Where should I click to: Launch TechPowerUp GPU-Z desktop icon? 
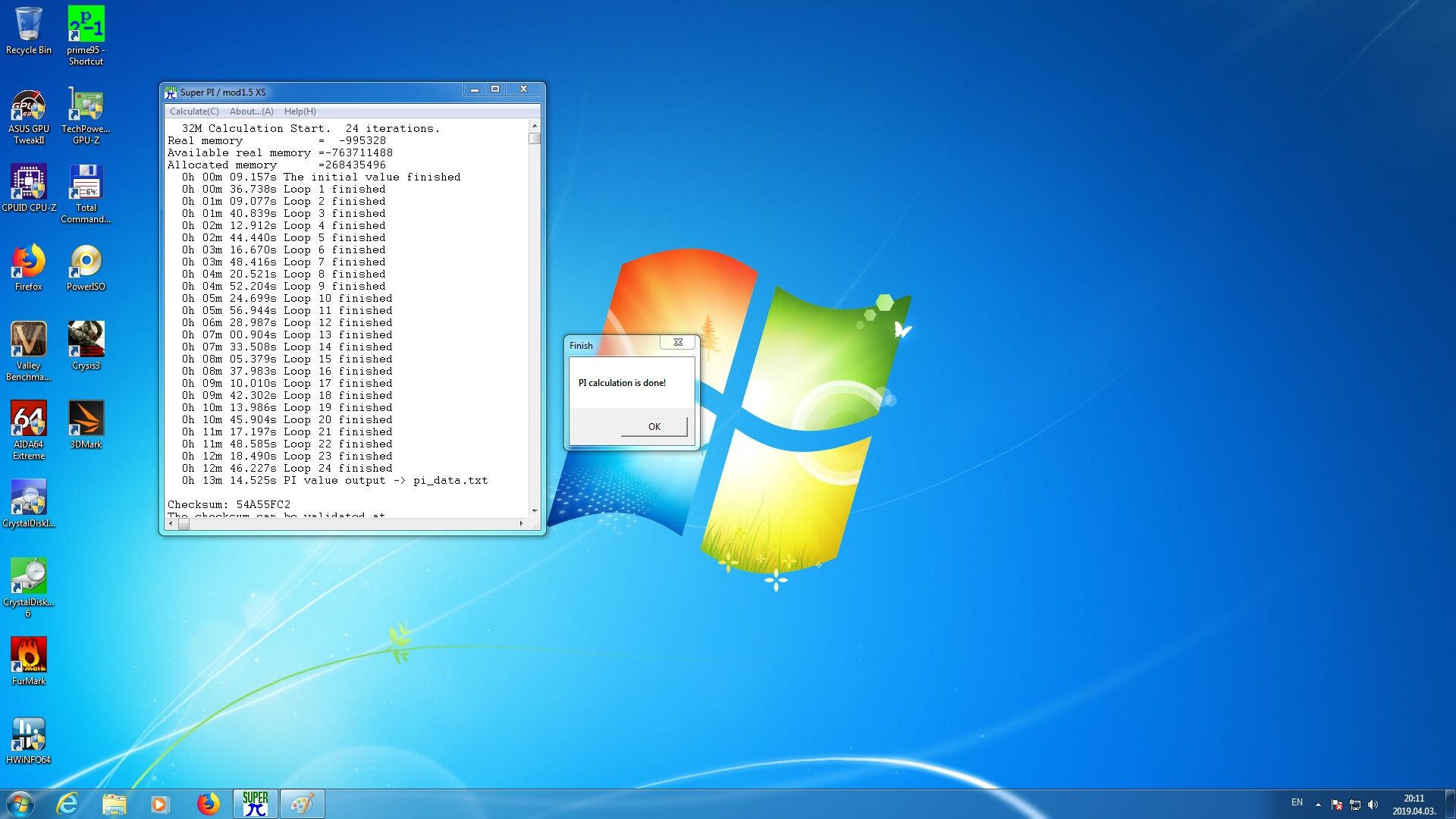(86, 115)
